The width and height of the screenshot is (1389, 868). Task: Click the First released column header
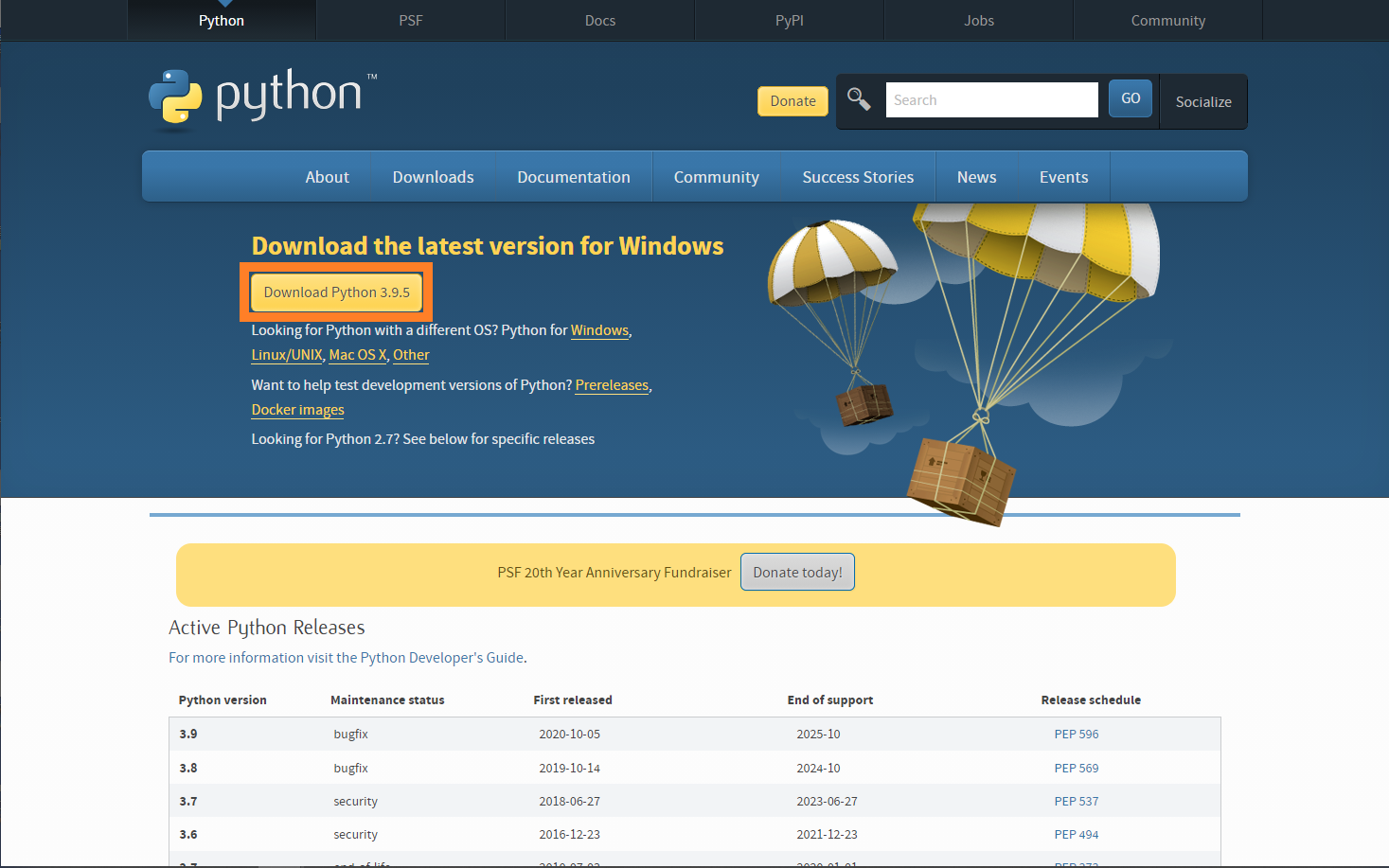[x=573, y=700]
